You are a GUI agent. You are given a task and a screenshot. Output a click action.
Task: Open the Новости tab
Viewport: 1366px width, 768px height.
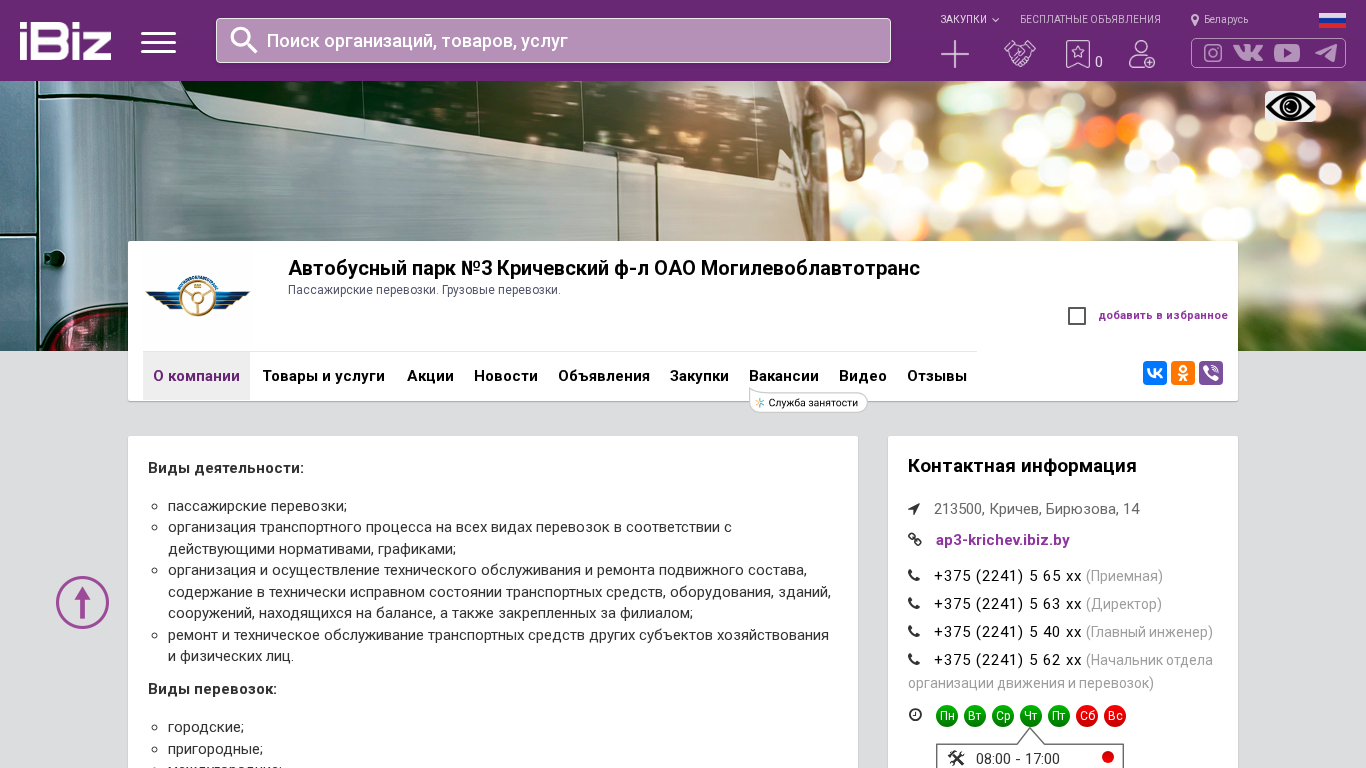click(x=506, y=376)
